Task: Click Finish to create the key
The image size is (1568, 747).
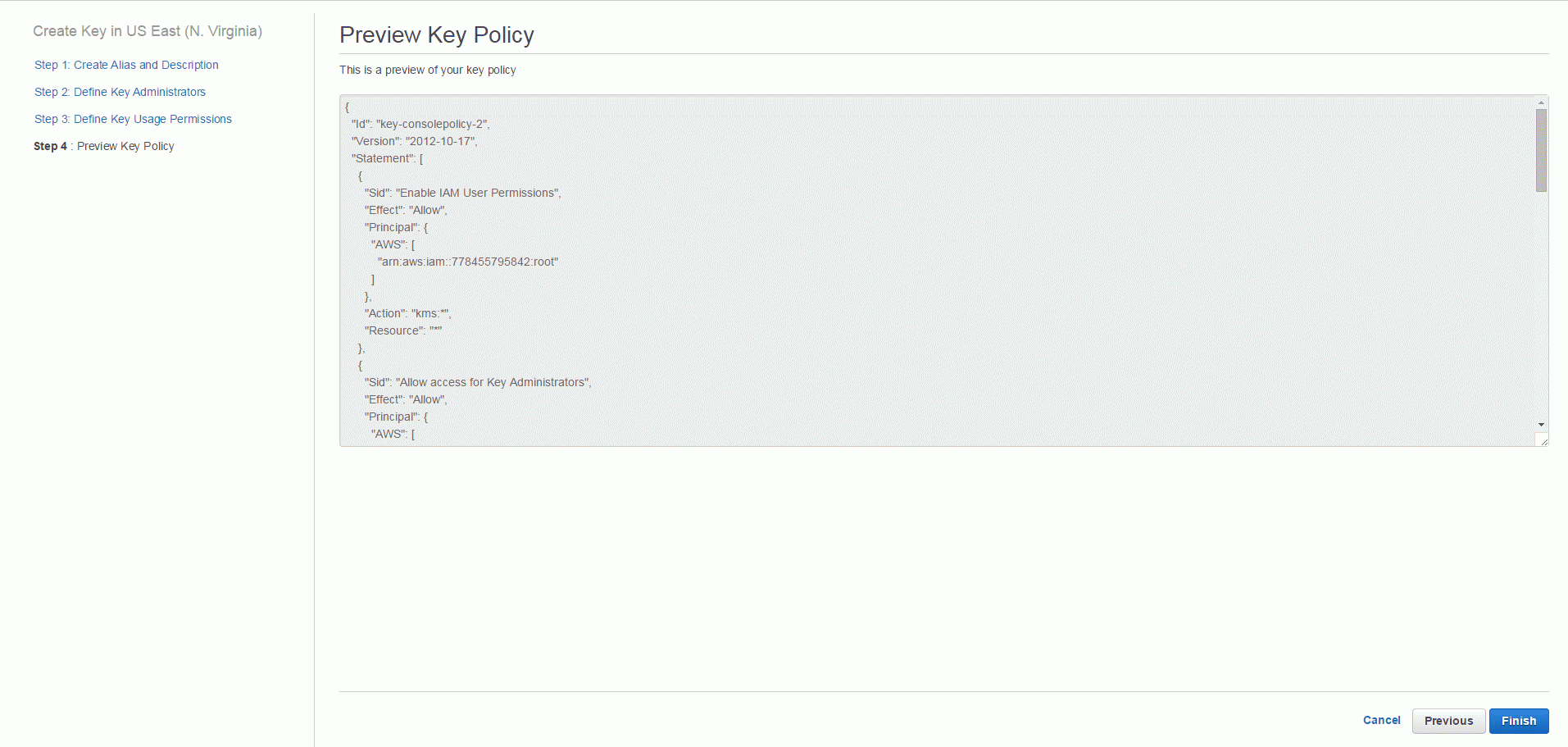Action: pyautogui.click(x=1519, y=721)
